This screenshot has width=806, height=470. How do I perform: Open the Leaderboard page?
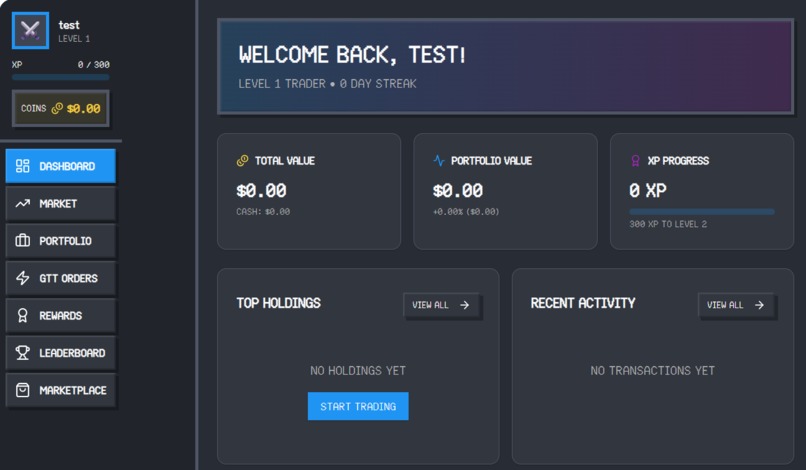tap(61, 353)
